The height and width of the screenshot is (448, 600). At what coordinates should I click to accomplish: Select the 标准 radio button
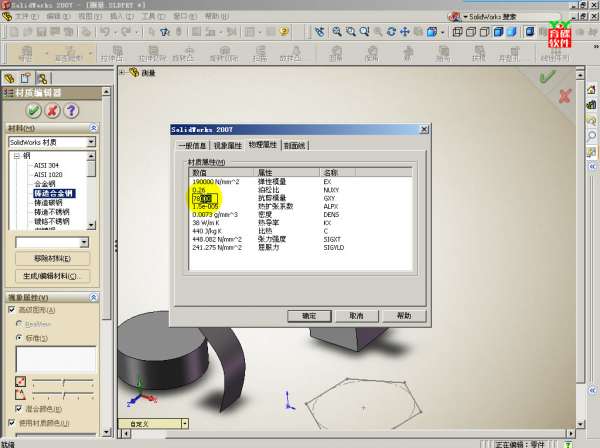pyautogui.click(x=19, y=338)
